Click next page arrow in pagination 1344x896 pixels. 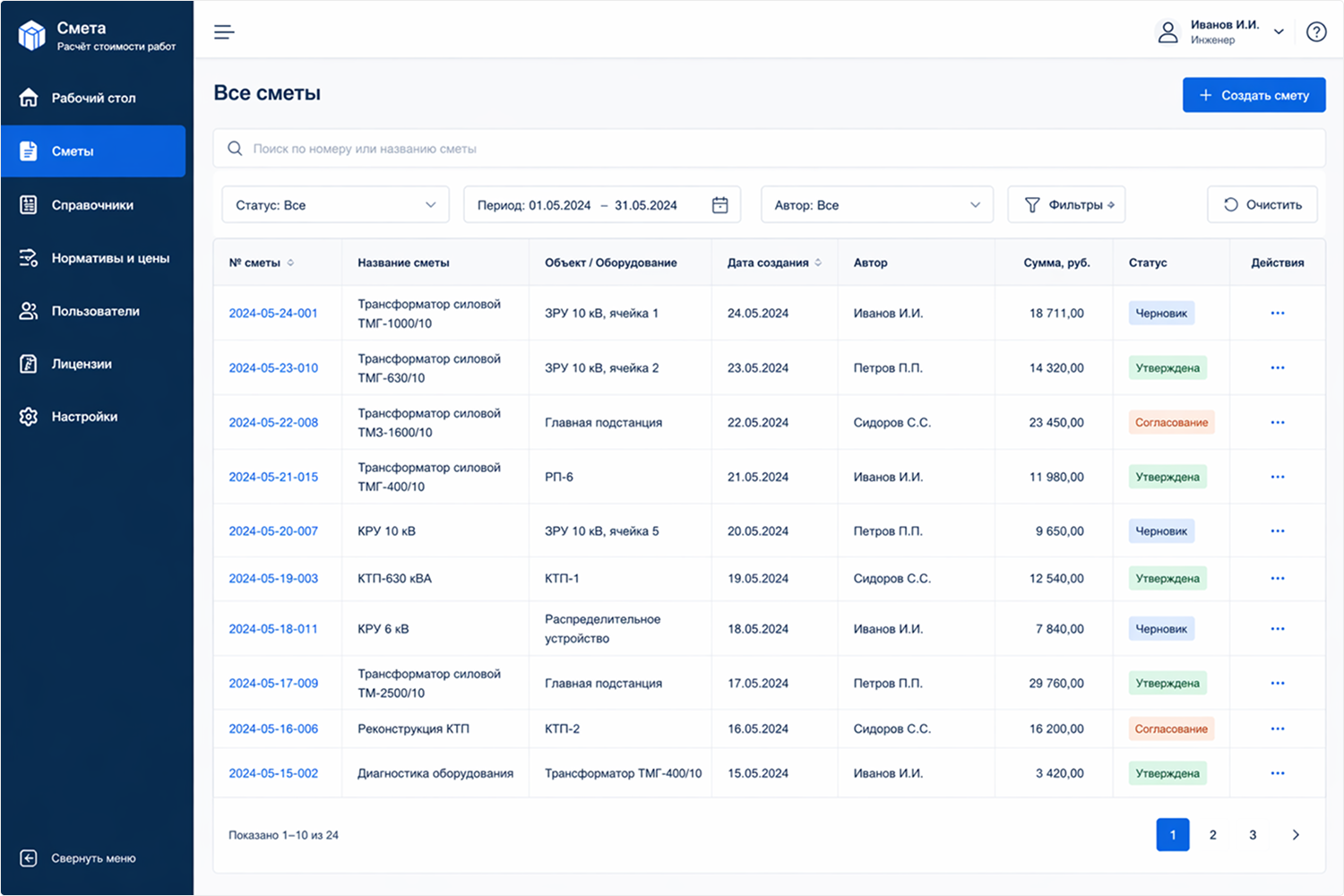point(1295,835)
